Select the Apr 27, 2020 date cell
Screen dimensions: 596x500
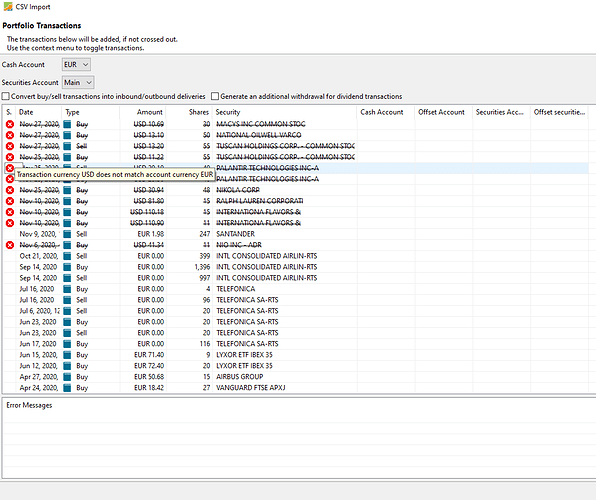39,377
